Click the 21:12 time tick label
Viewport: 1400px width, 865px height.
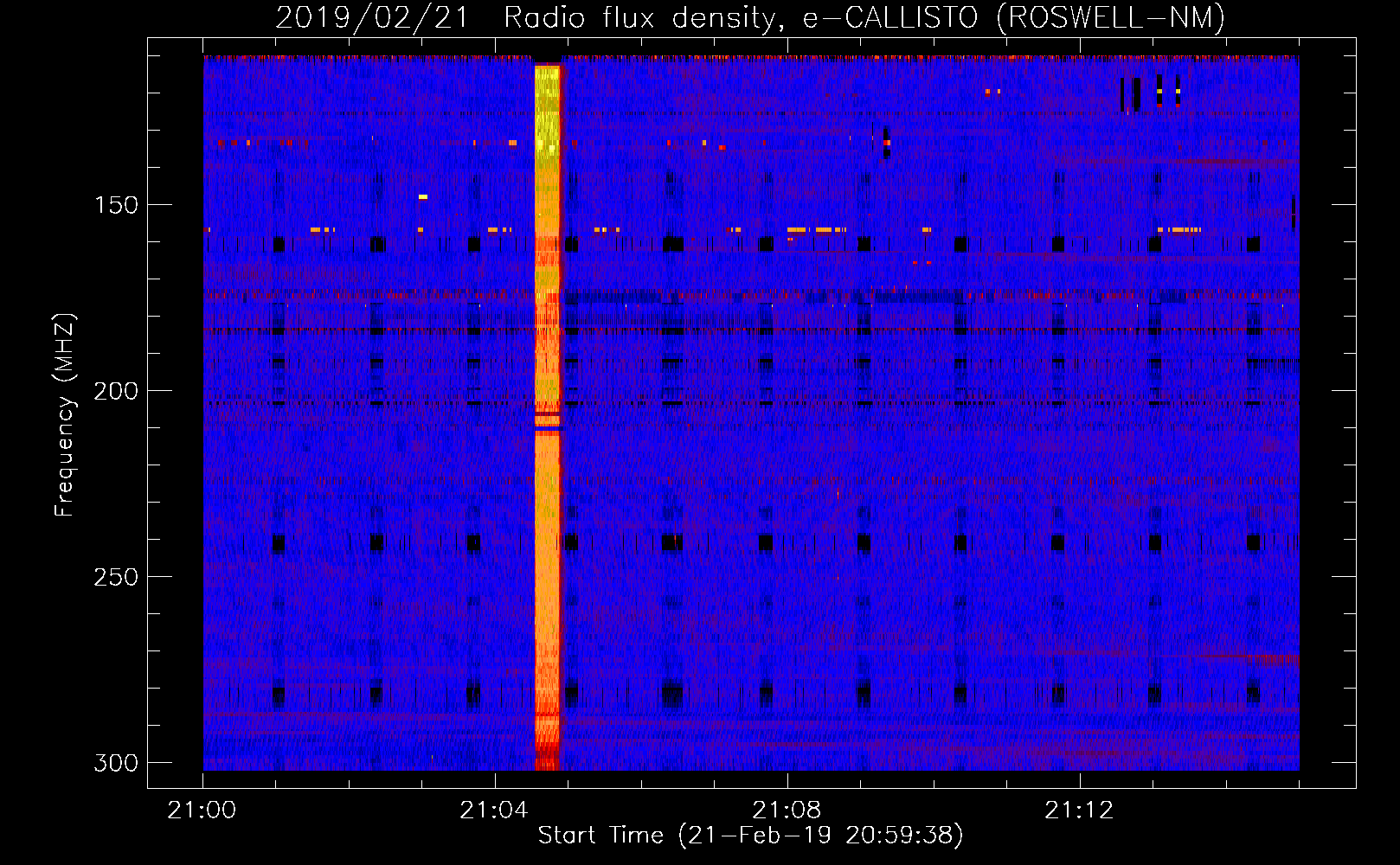click(1079, 811)
